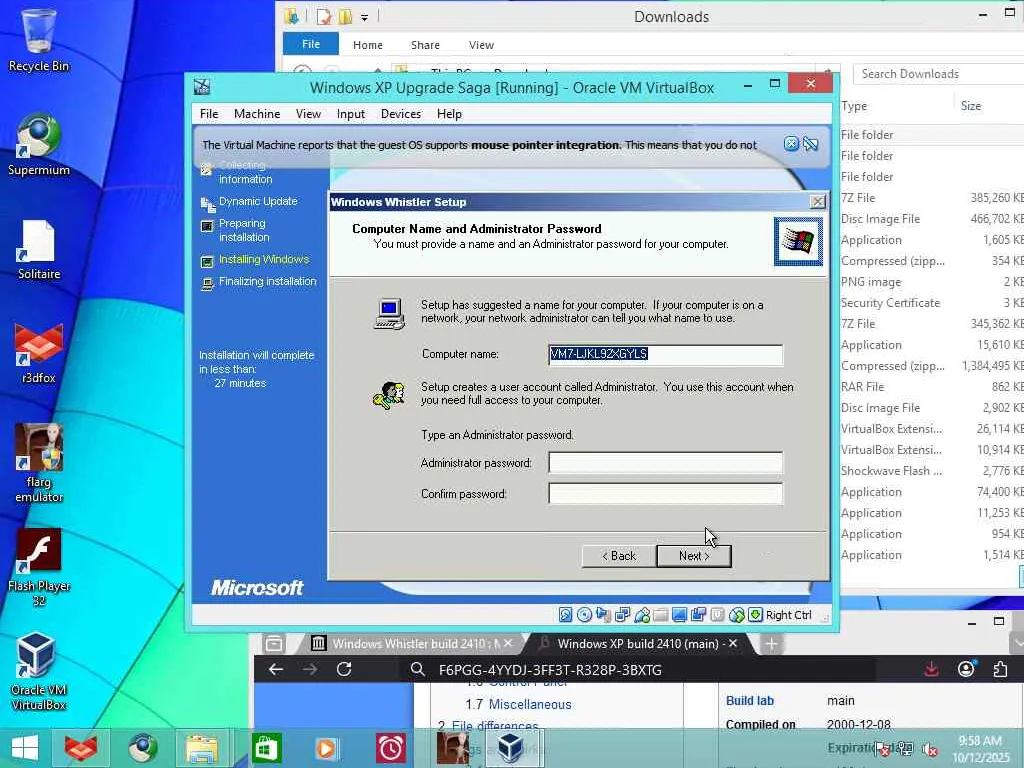
Task: Sort Downloads by the Size column header
Action: 970,106
